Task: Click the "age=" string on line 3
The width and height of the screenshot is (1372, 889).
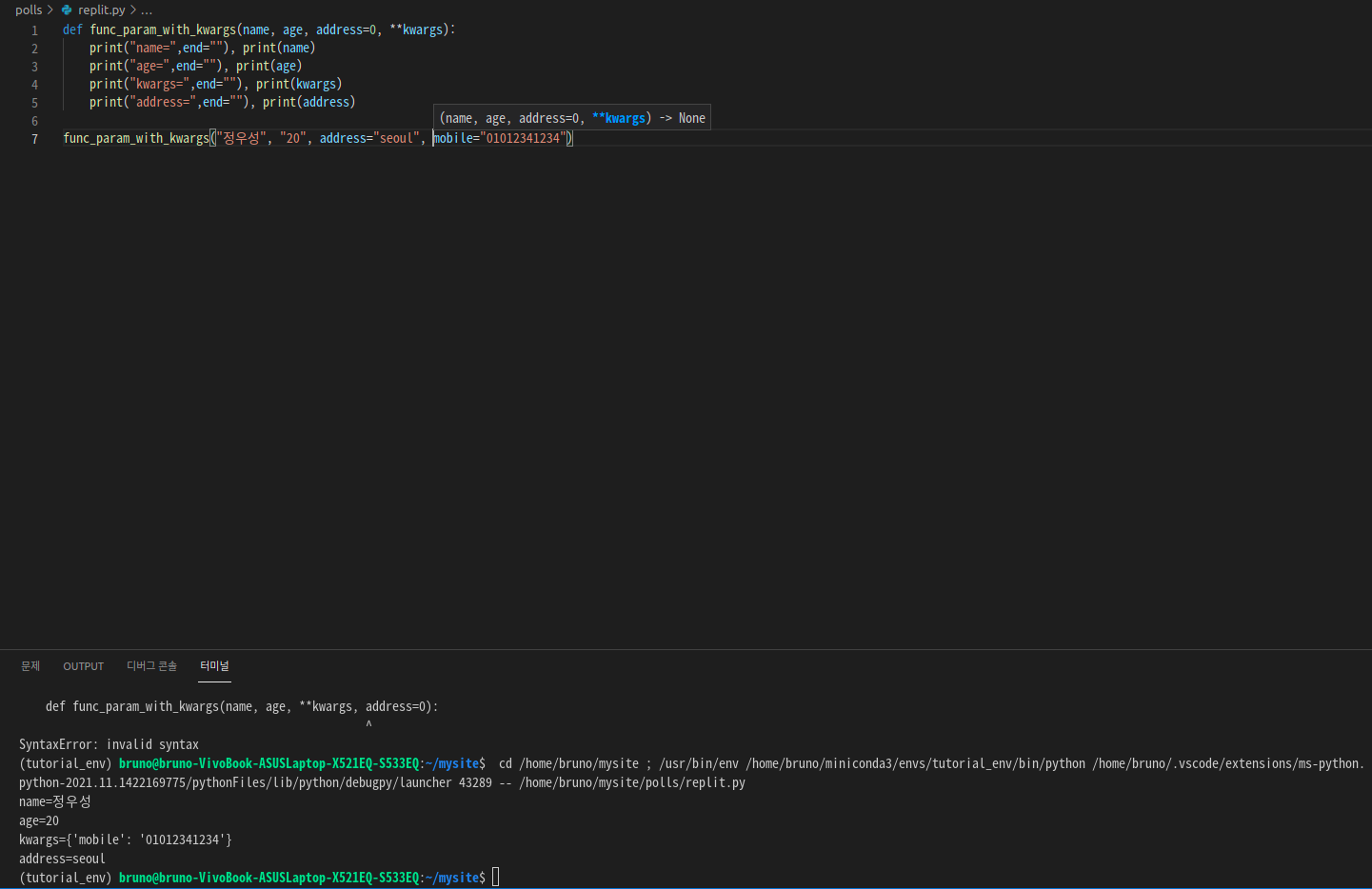Action: tap(149, 66)
